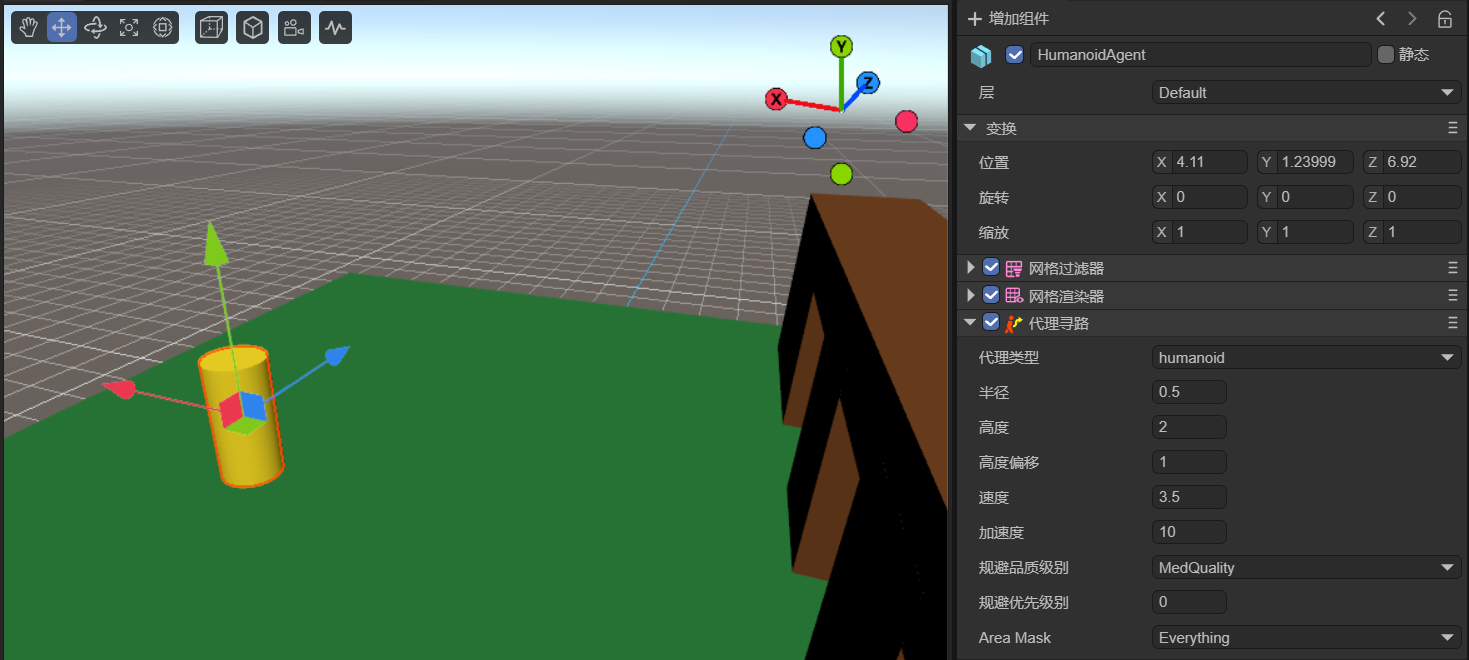
Task: Open the 变换 section options menu
Action: 1452,128
